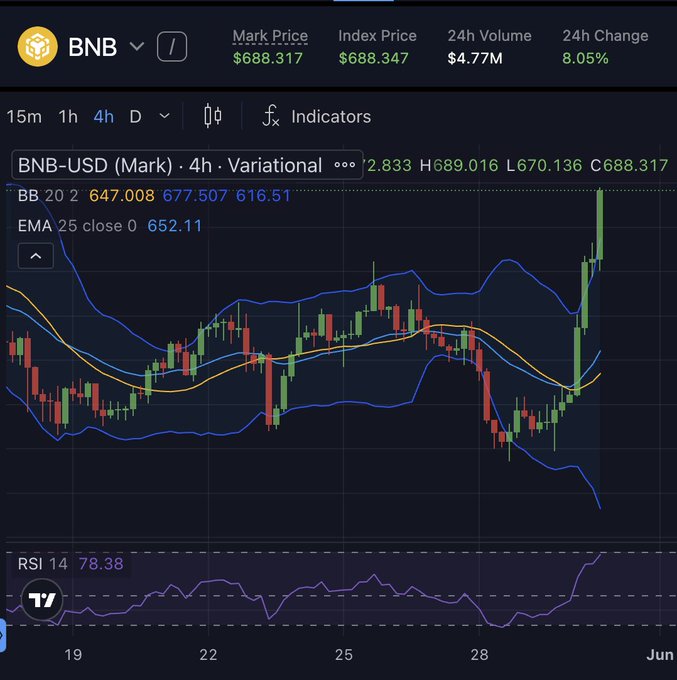Image resolution: width=677 pixels, height=680 pixels.
Task: Expand more timeframe options chevron
Action: (164, 116)
